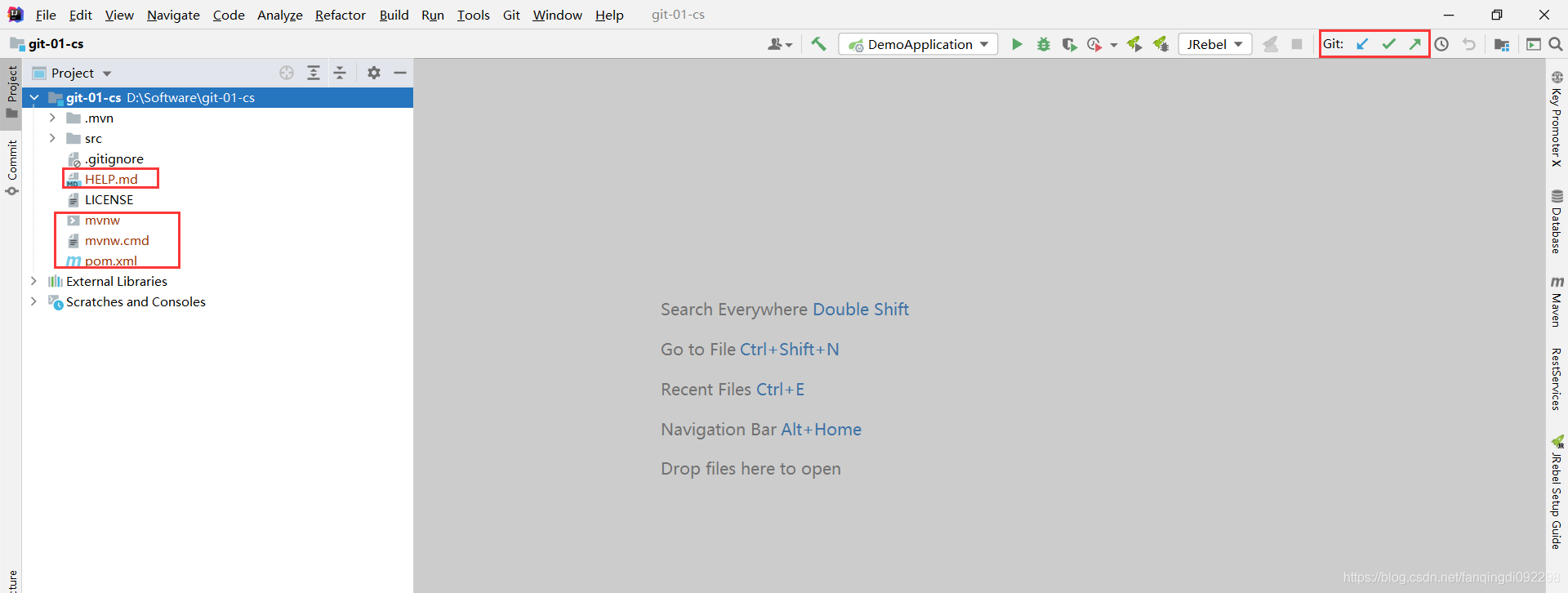The image size is (1568, 593).
Task: Open the RestServices side tab
Action: [x=1557, y=378]
